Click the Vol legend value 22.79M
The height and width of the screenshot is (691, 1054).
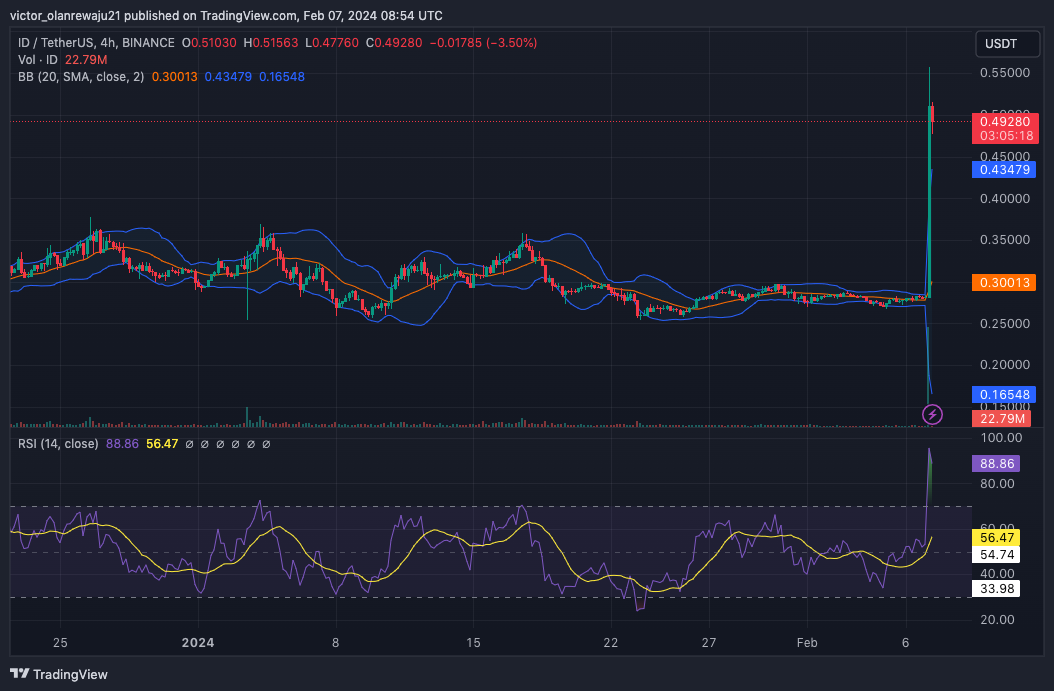[86, 60]
